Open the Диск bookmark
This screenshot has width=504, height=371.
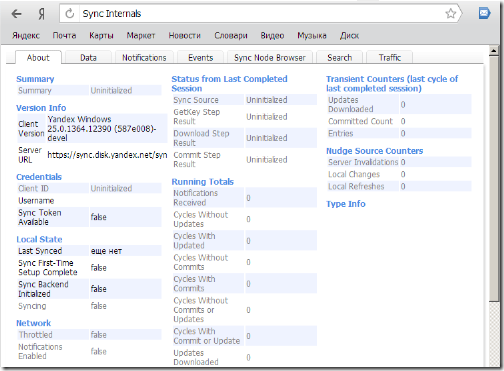349,35
